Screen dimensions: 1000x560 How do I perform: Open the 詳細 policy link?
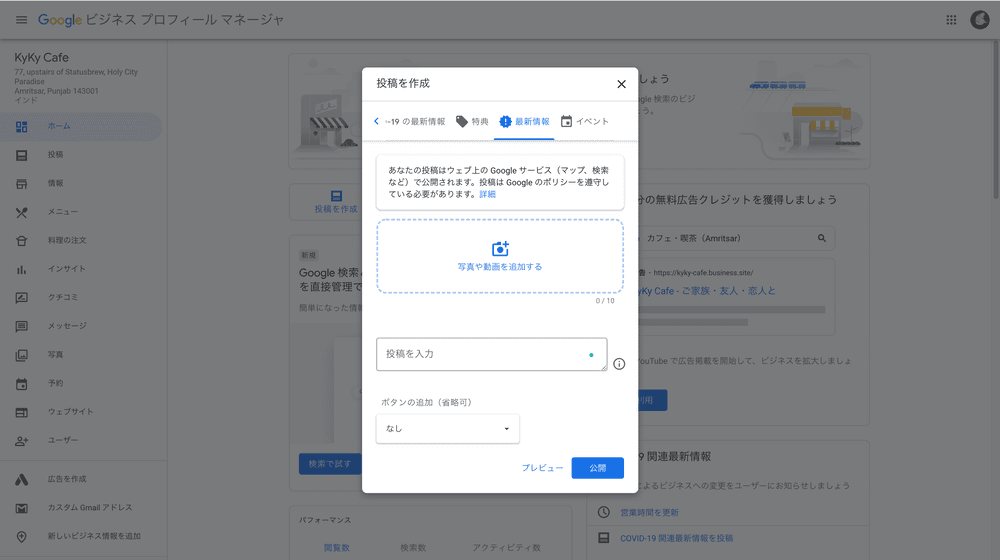coord(487,194)
